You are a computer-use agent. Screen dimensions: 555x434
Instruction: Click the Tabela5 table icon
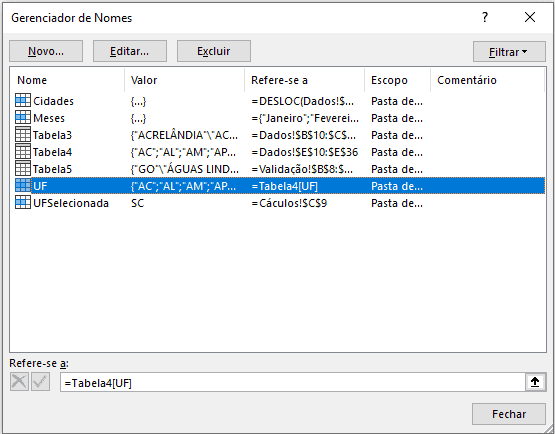23,169
